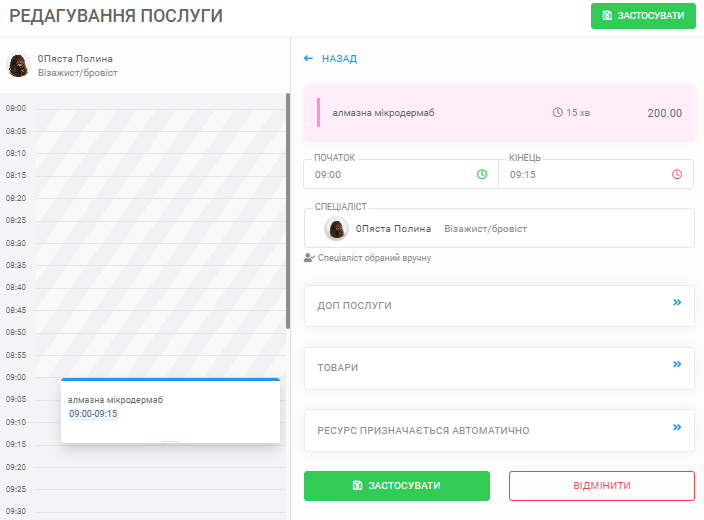Click the 08:00 time slot row
This screenshot has height=520, width=704.
point(161,120)
